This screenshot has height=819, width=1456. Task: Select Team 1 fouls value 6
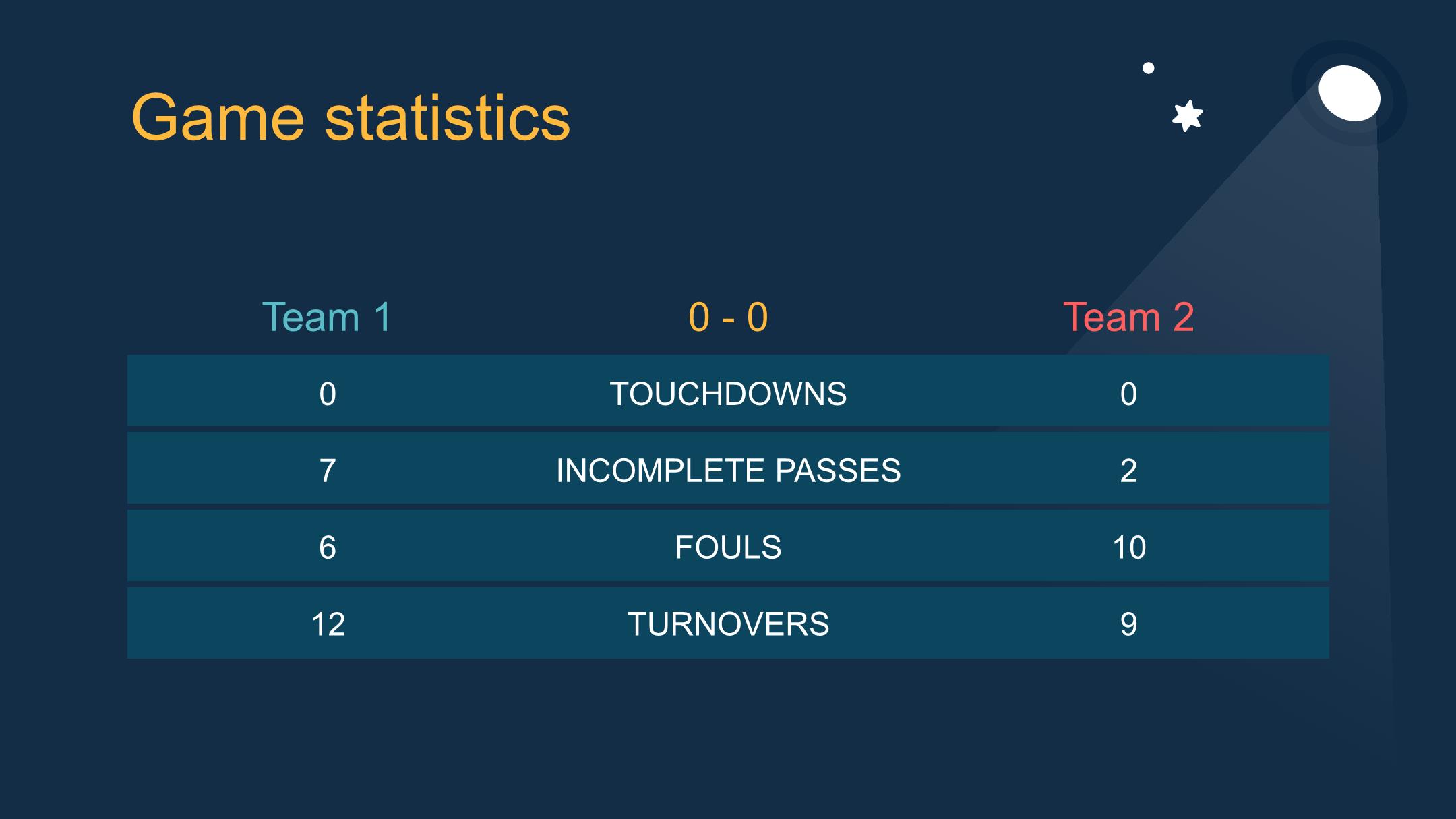[328, 547]
